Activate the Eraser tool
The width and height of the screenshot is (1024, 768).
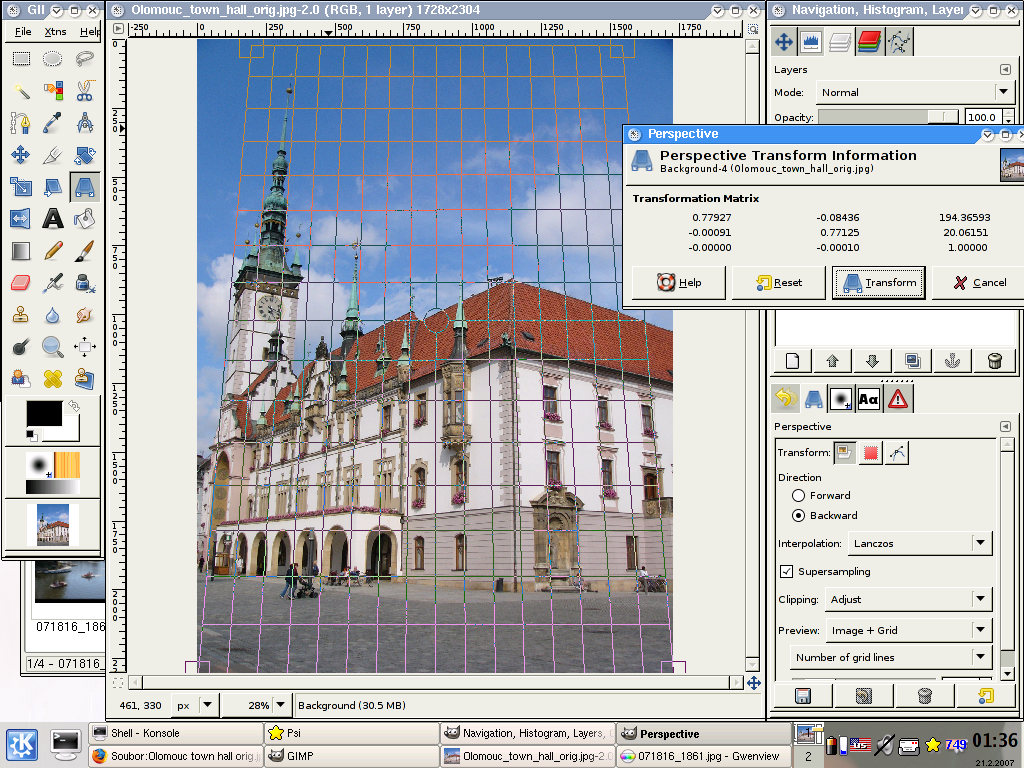pyautogui.click(x=20, y=283)
